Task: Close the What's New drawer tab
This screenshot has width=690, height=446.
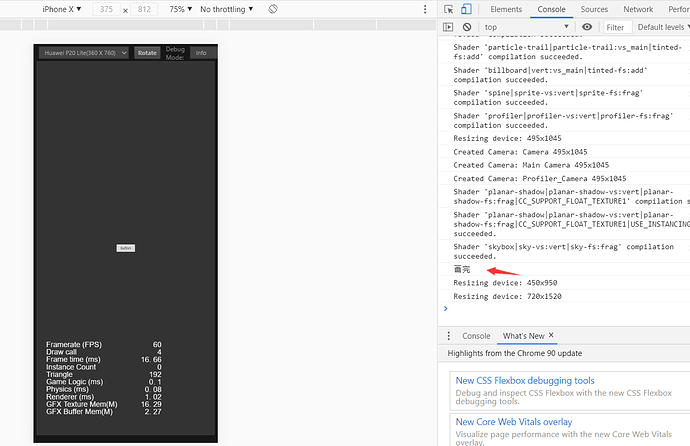Action: (551, 335)
